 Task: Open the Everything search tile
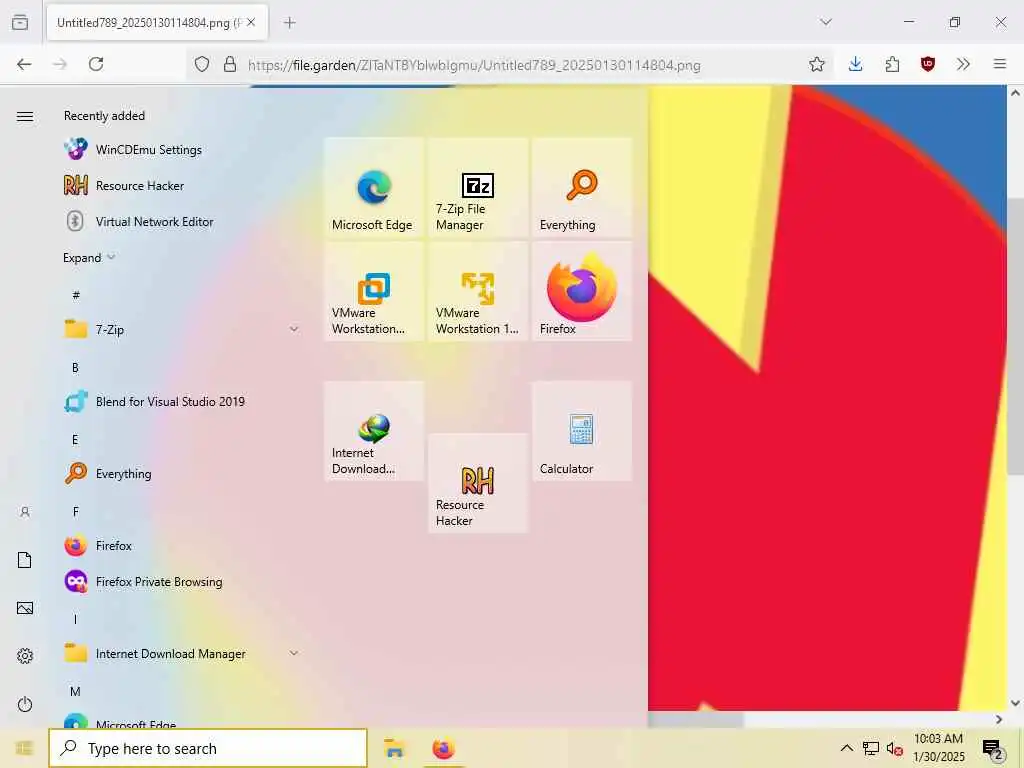(581, 187)
